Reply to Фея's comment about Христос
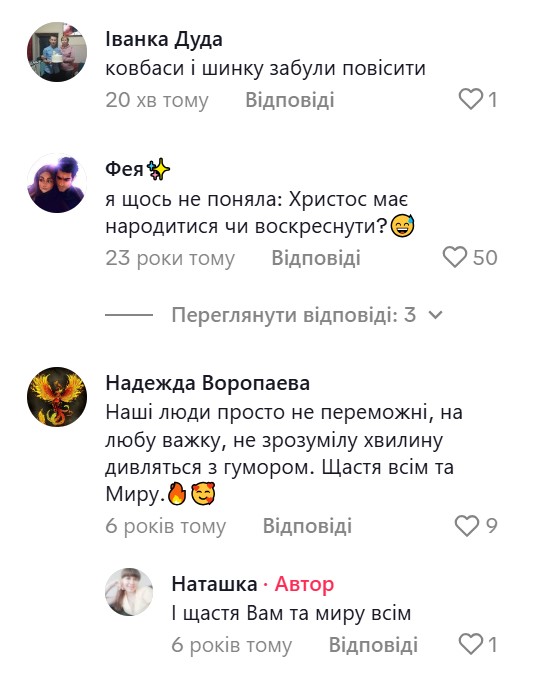545x681 pixels. (x=316, y=258)
